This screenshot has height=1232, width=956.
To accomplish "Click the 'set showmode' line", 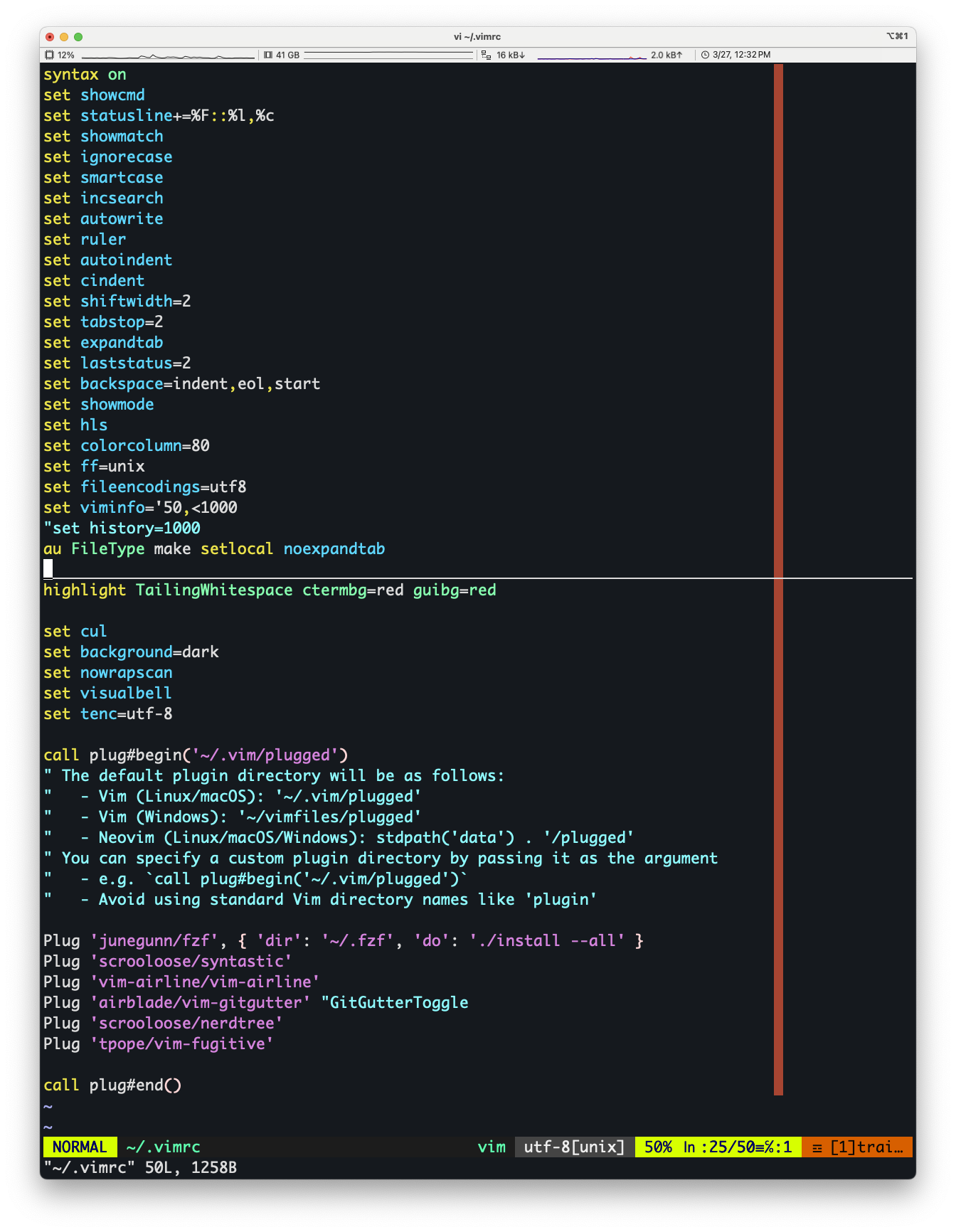I will [99, 405].
